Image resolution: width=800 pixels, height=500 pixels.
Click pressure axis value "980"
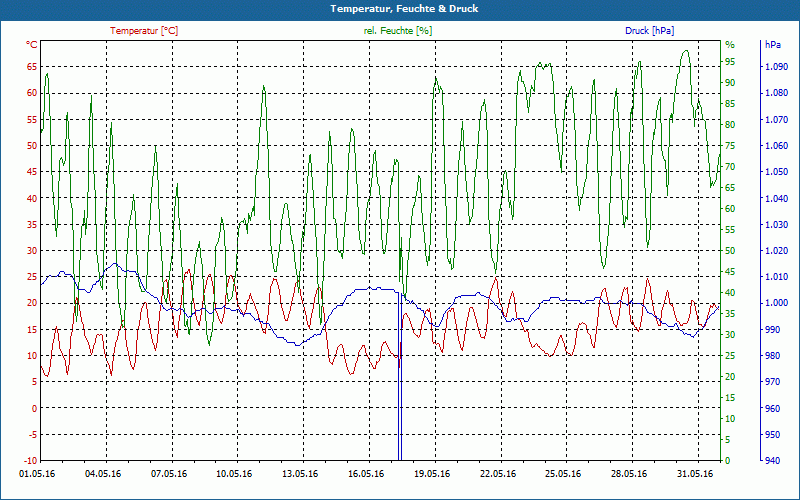point(772,356)
